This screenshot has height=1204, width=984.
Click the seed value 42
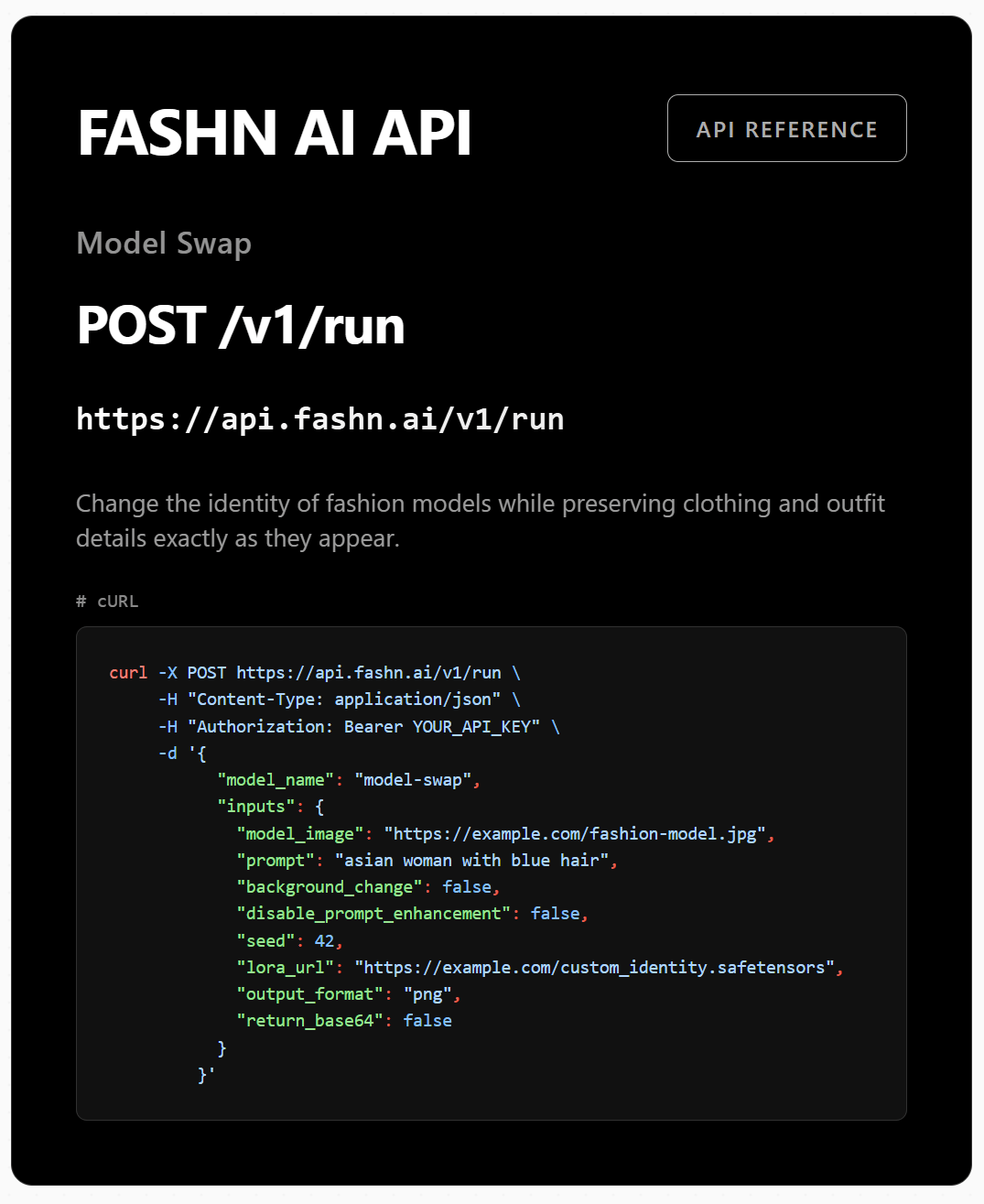coord(324,941)
